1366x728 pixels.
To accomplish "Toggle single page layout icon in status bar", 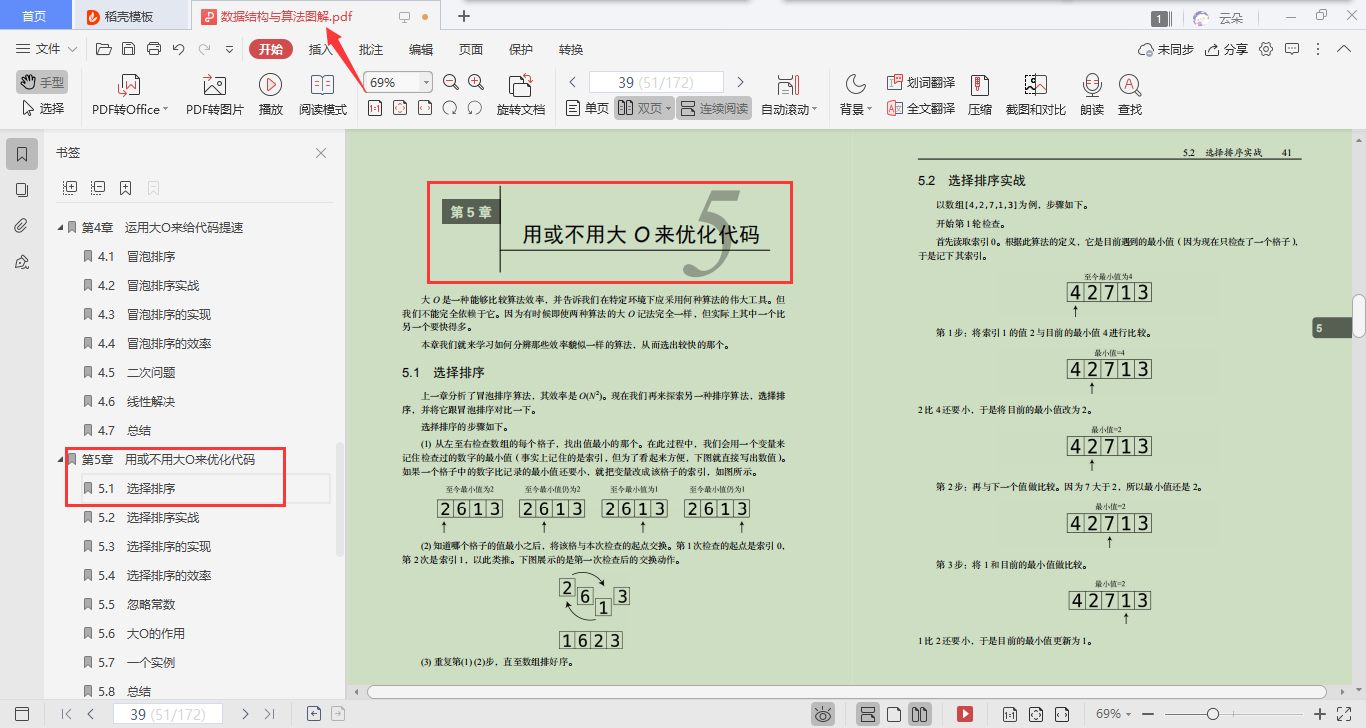I will click(895, 714).
